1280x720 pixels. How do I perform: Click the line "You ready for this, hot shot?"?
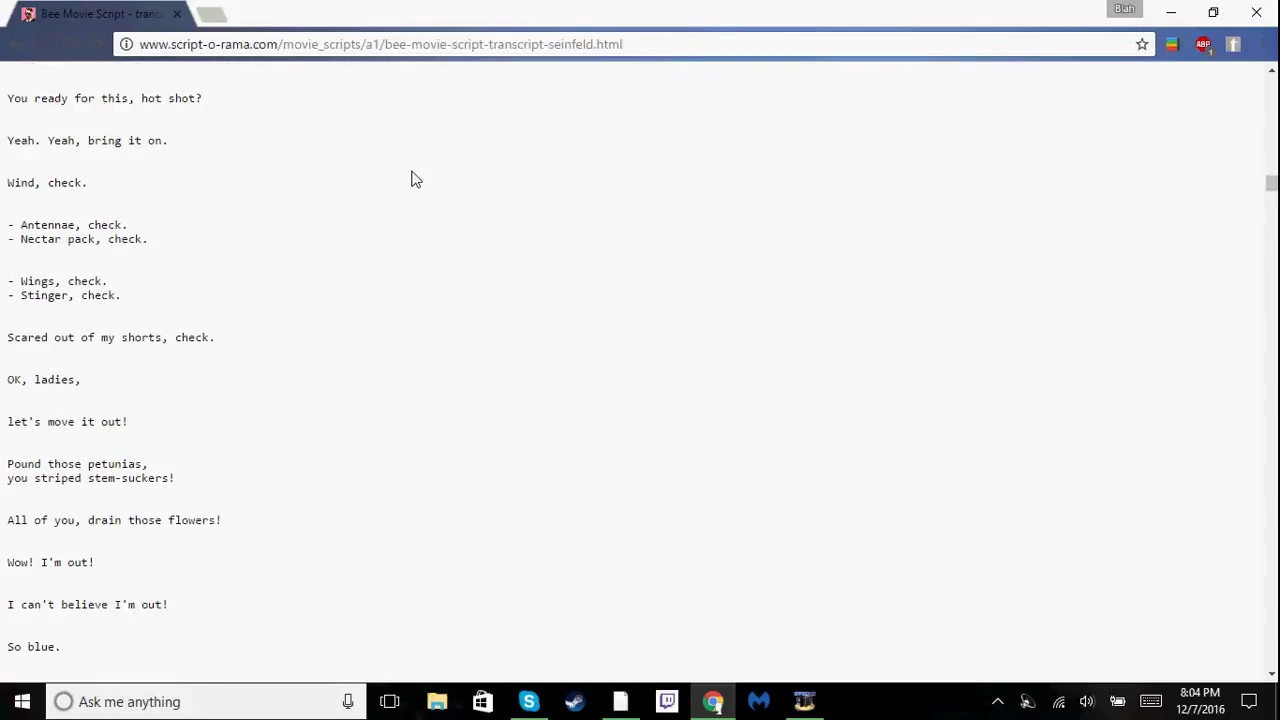pyautogui.click(x=104, y=98)
